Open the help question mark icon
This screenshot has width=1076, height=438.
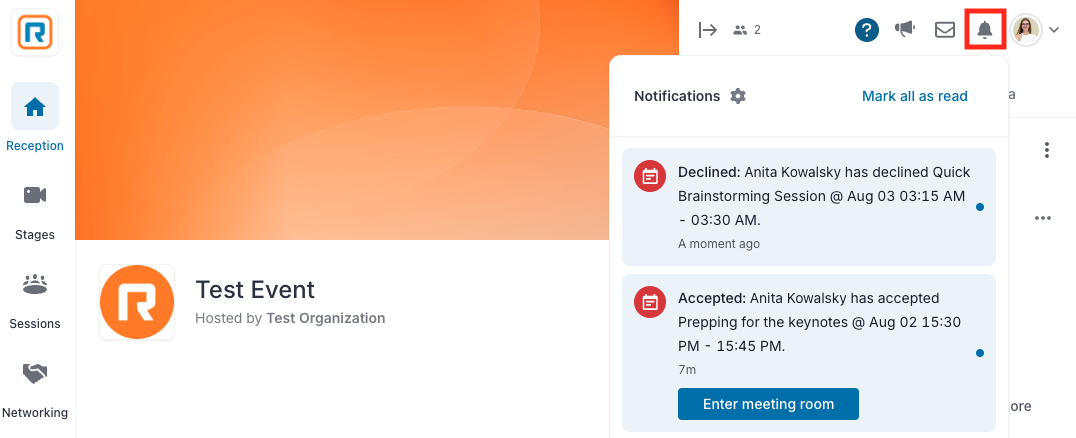(867, 30)
